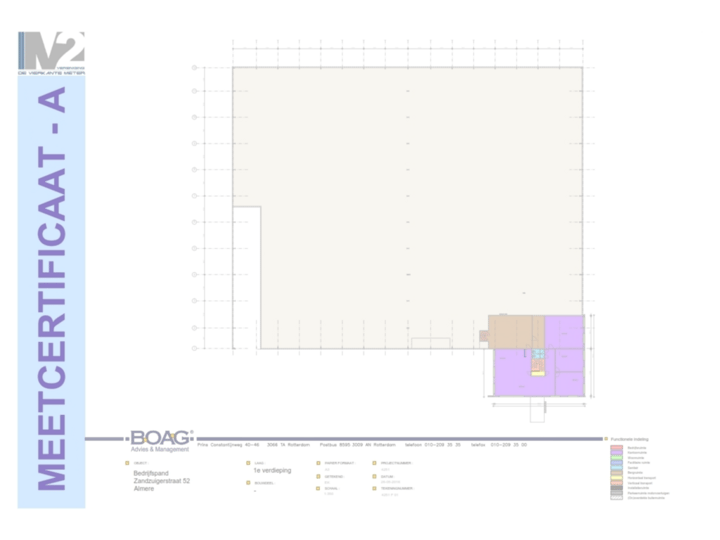Click the M2 logo in top-left corner

point(51,52)
